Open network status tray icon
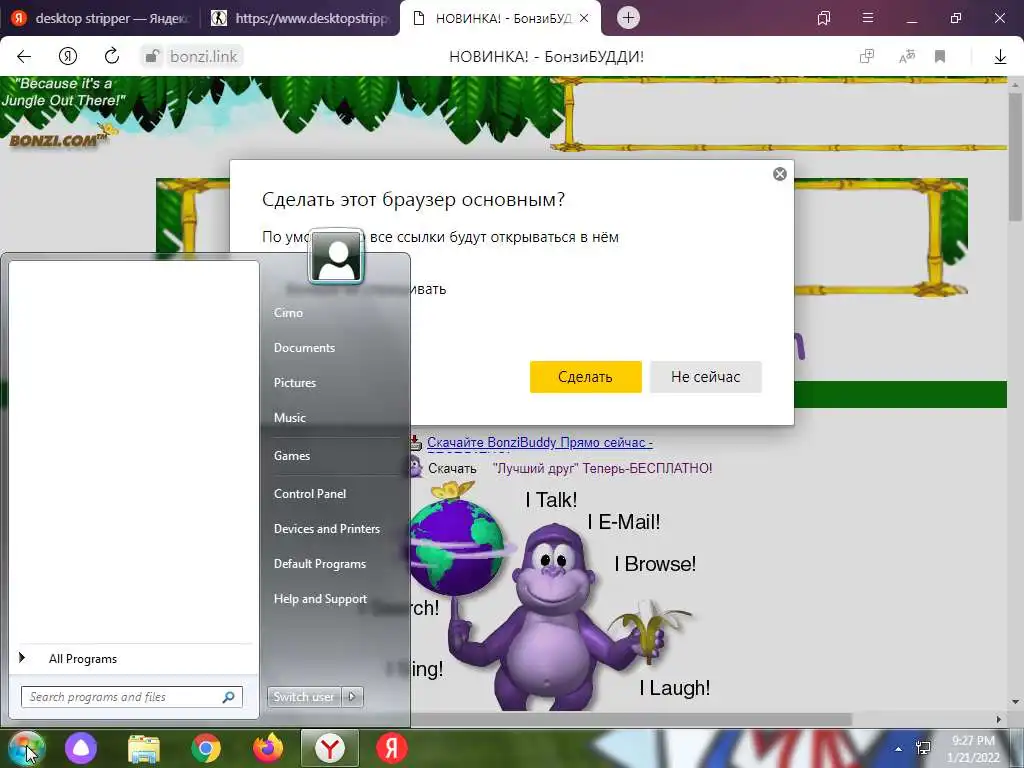This screenshot has width=1024, height=768. click(x=923, y=748)
